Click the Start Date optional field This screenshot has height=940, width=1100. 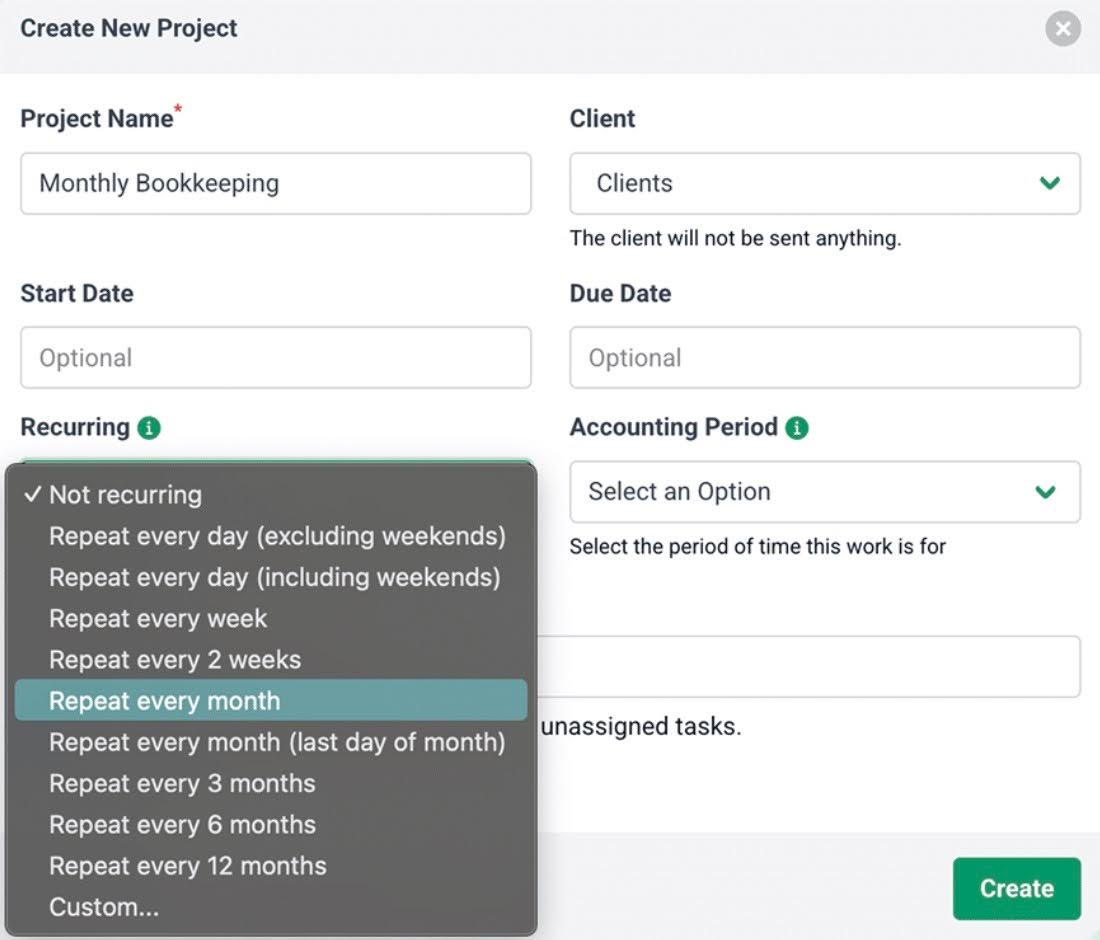pos(275,357)
